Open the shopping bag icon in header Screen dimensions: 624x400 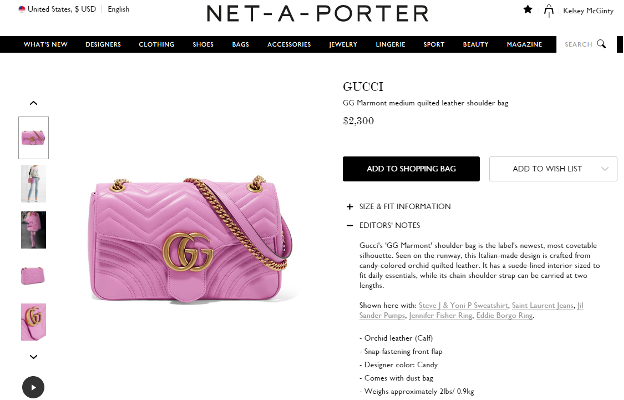coord(549,11)
